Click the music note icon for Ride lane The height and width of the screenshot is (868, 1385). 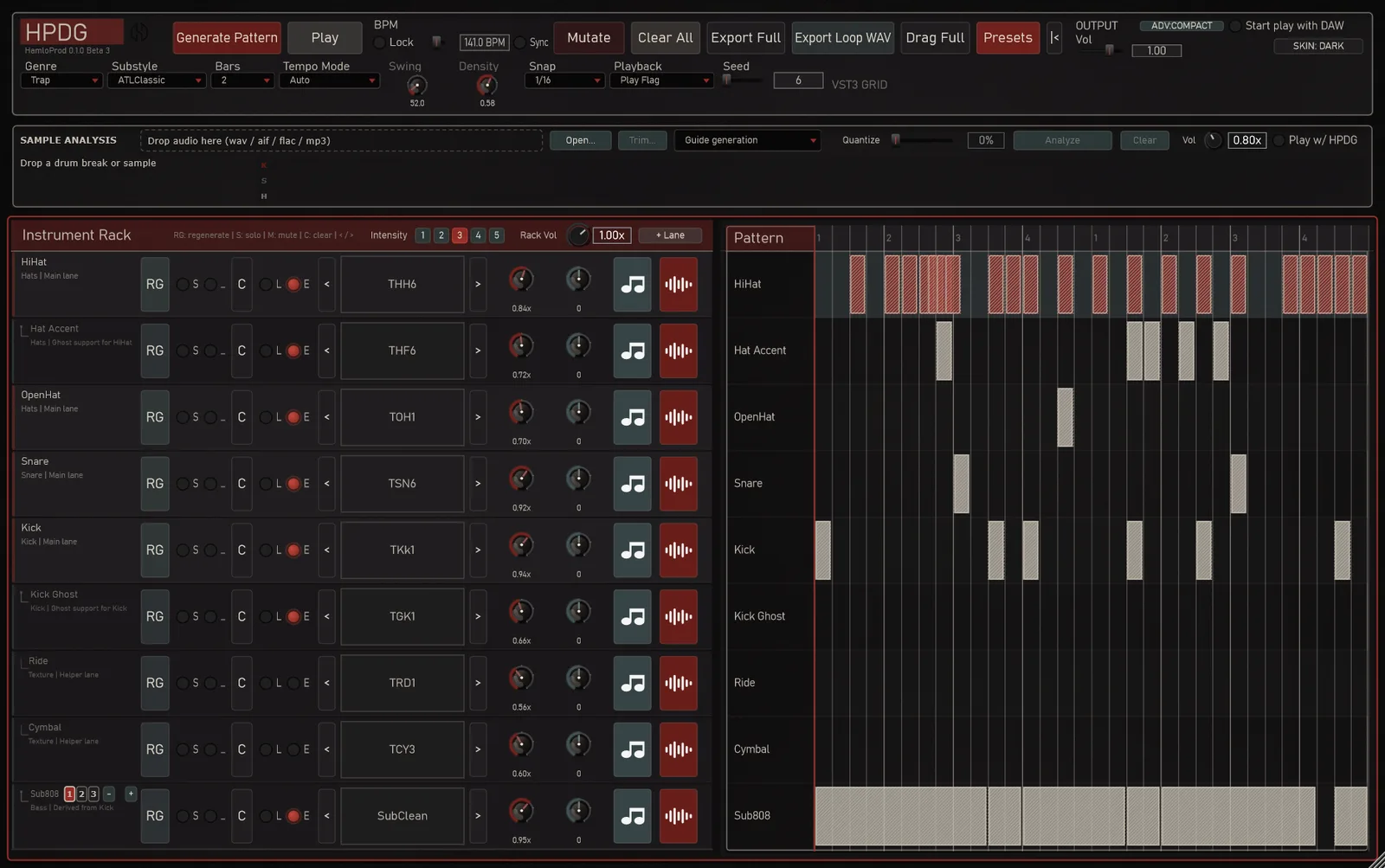[632, 683]
